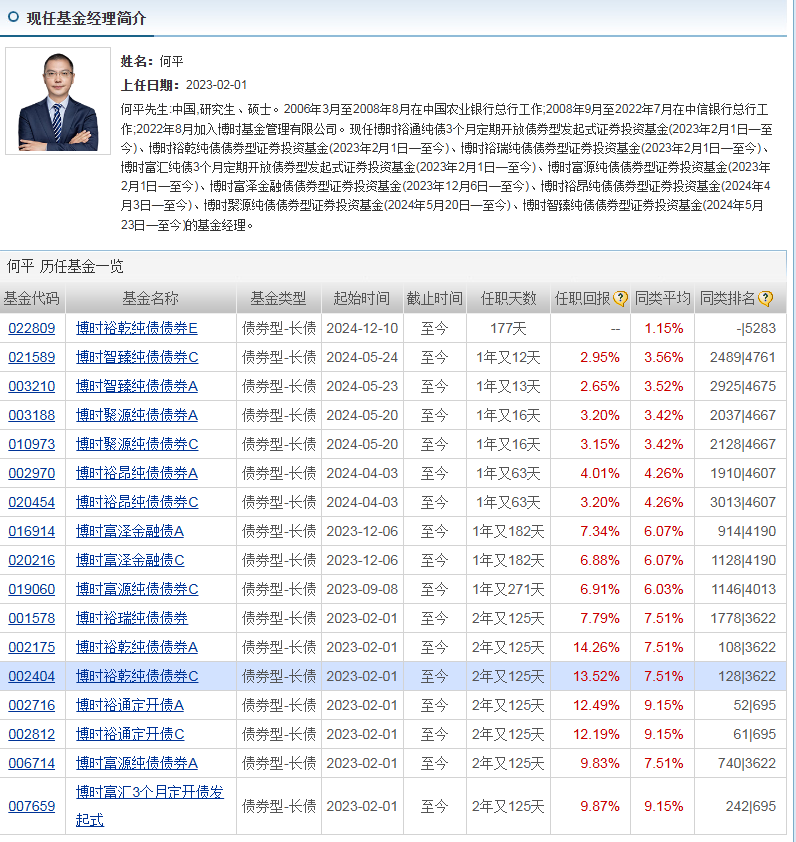796x842 pixels.
Task: Open fund code 010973
Action: (x=32, y=444)
